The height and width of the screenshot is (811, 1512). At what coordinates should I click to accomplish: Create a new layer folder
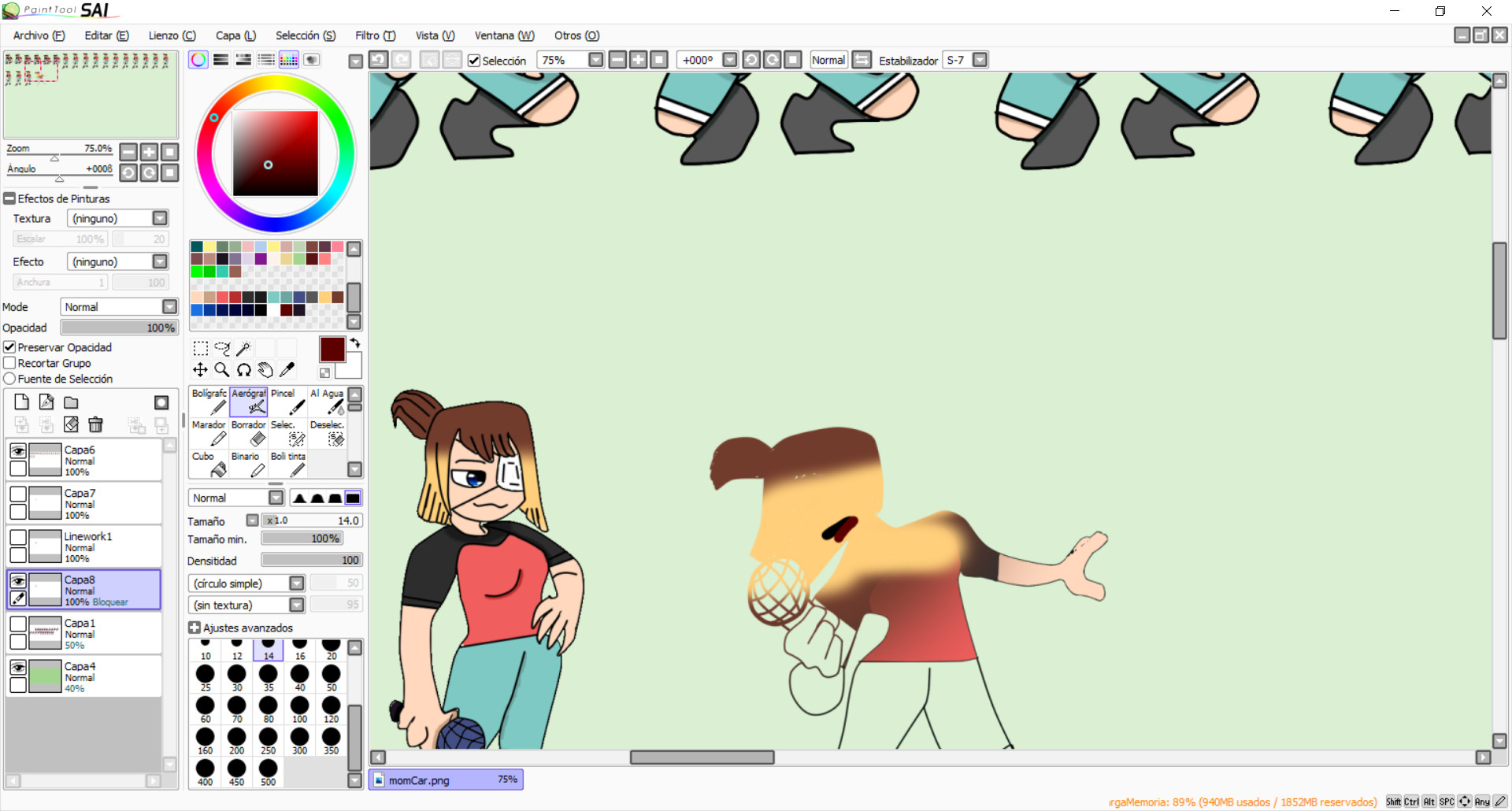coord(71,402)
